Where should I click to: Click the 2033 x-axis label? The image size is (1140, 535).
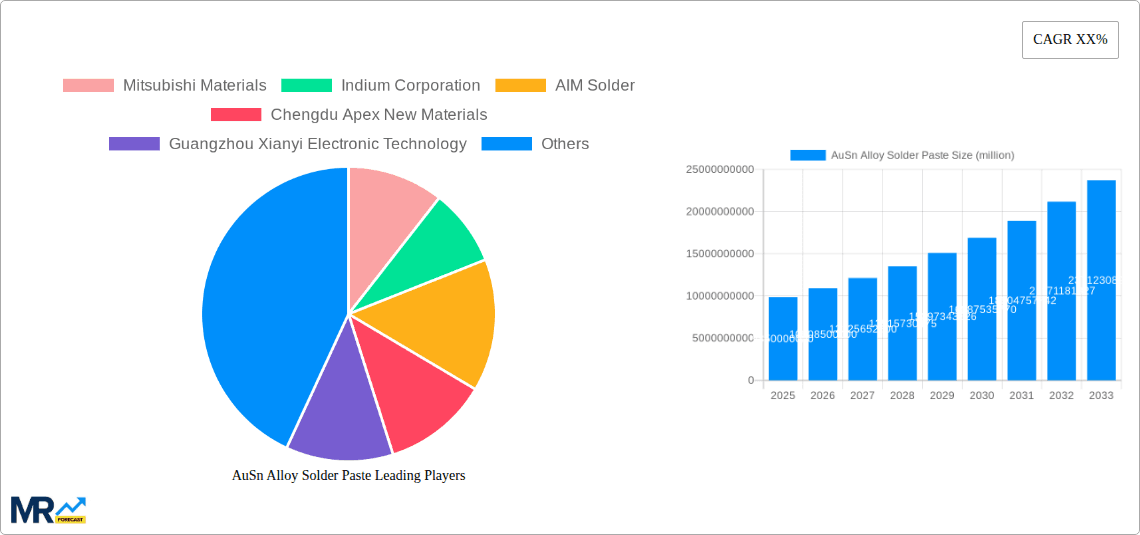(1101, 395)
